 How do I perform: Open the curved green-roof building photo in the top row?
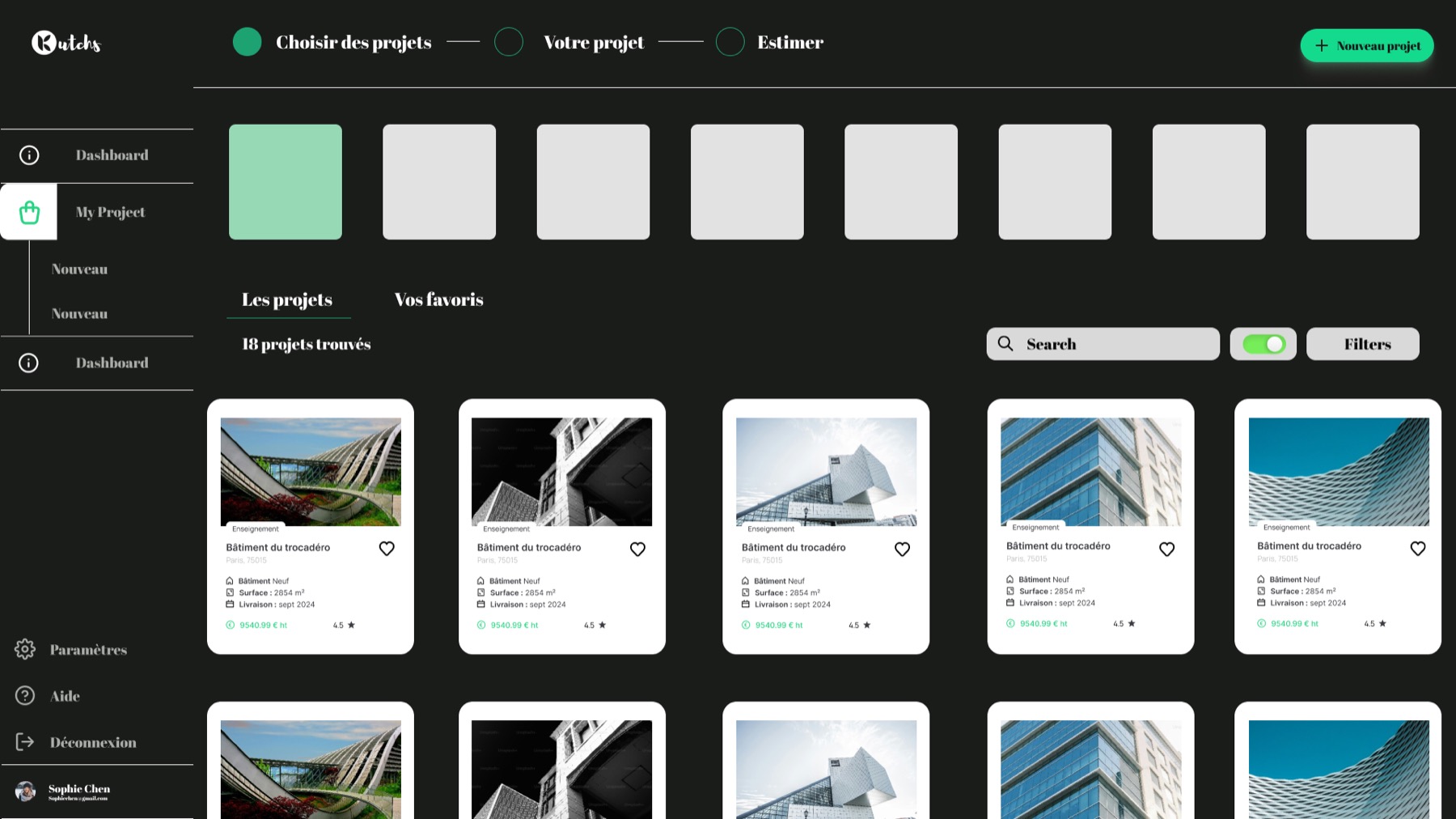pos(311,472)
